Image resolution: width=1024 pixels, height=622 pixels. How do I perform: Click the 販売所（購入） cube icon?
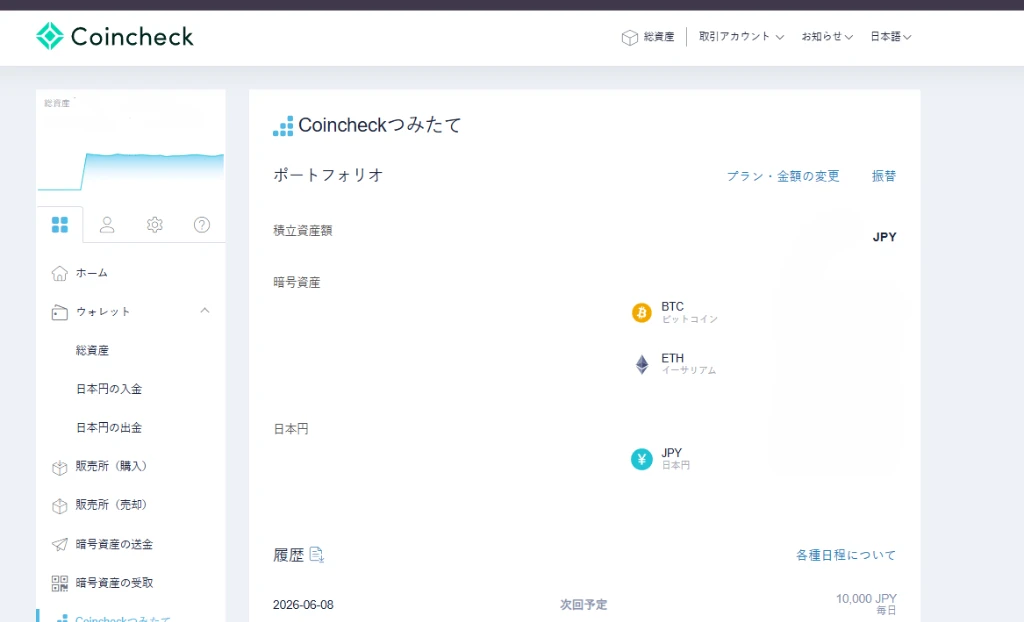pos(59,467)
